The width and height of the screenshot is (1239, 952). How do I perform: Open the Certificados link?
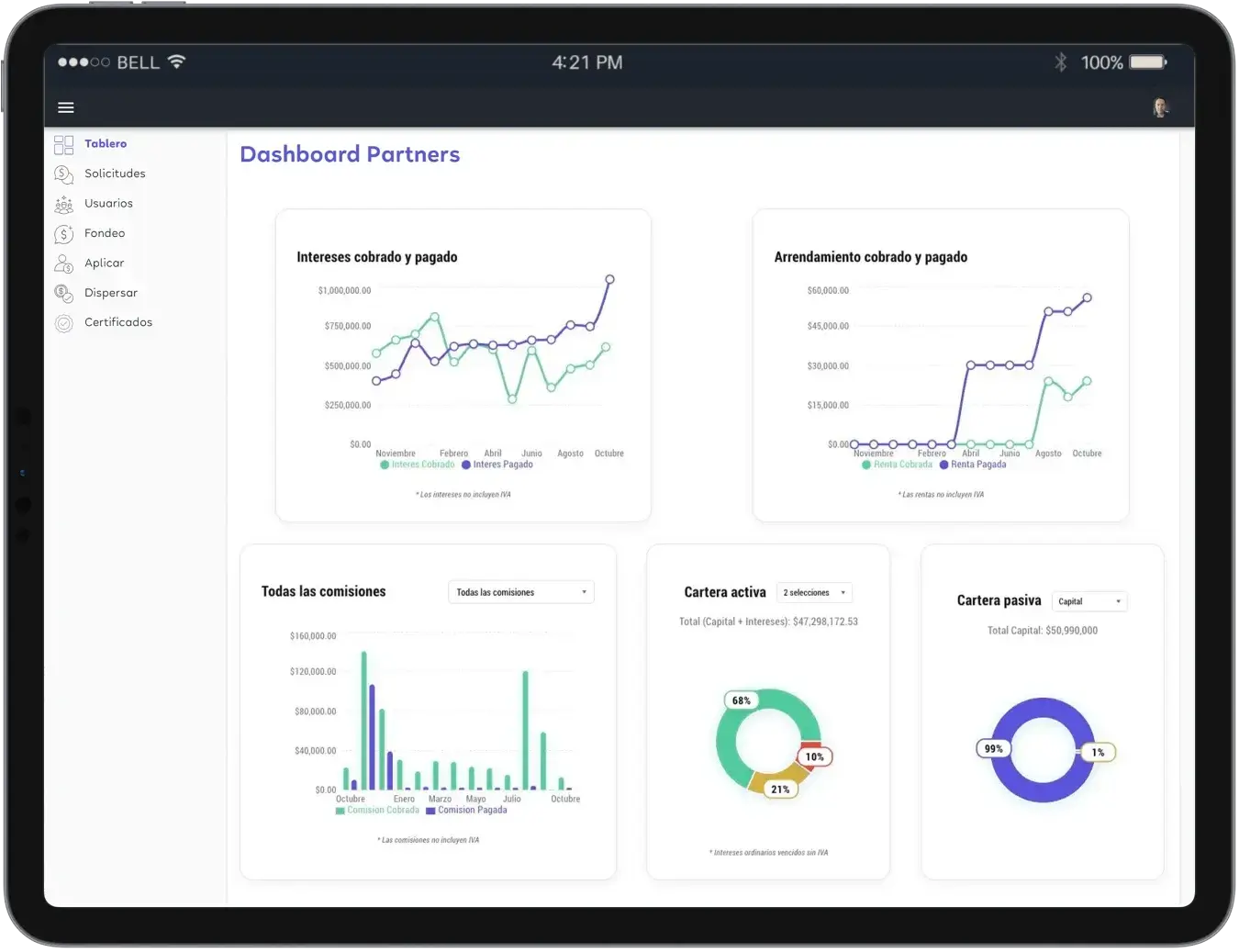tap(118, 322)
